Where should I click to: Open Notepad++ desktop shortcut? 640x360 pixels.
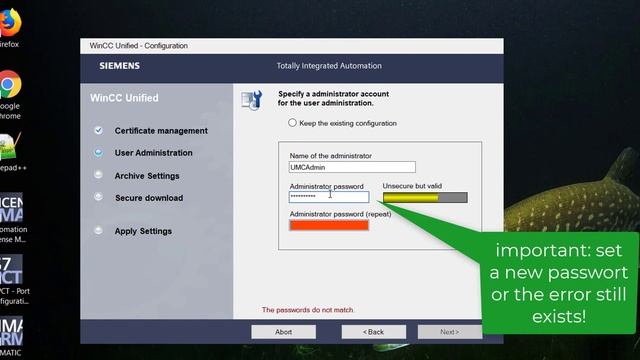click(11, 152)
